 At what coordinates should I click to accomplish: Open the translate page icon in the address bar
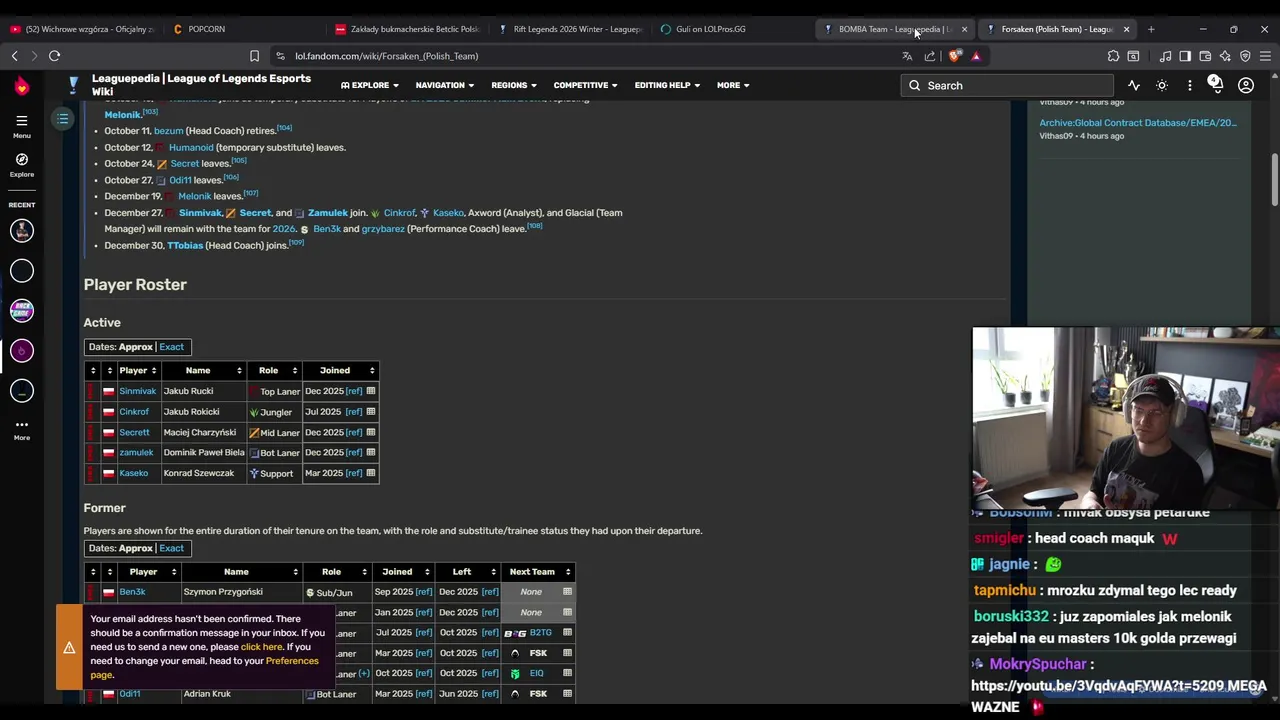click(907, 56)
